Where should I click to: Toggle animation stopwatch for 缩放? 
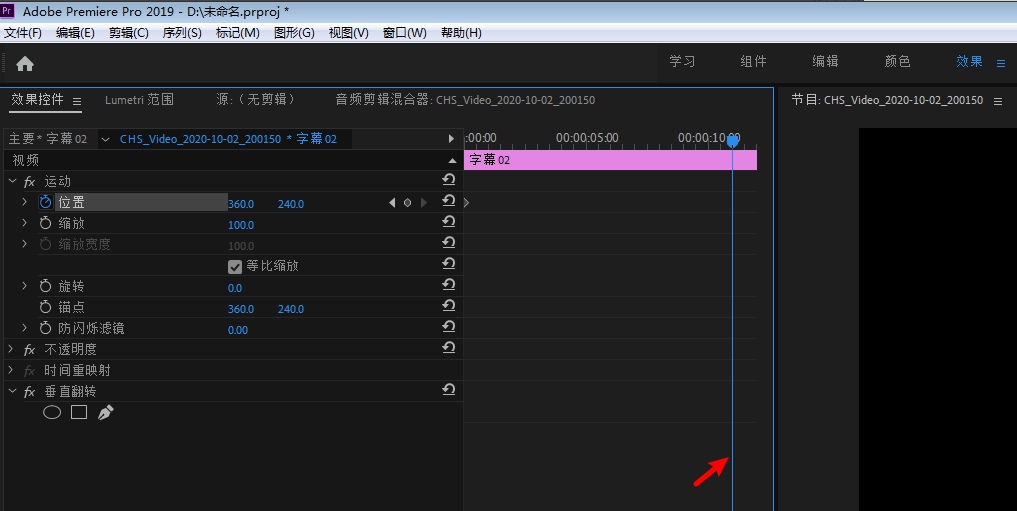45,224
